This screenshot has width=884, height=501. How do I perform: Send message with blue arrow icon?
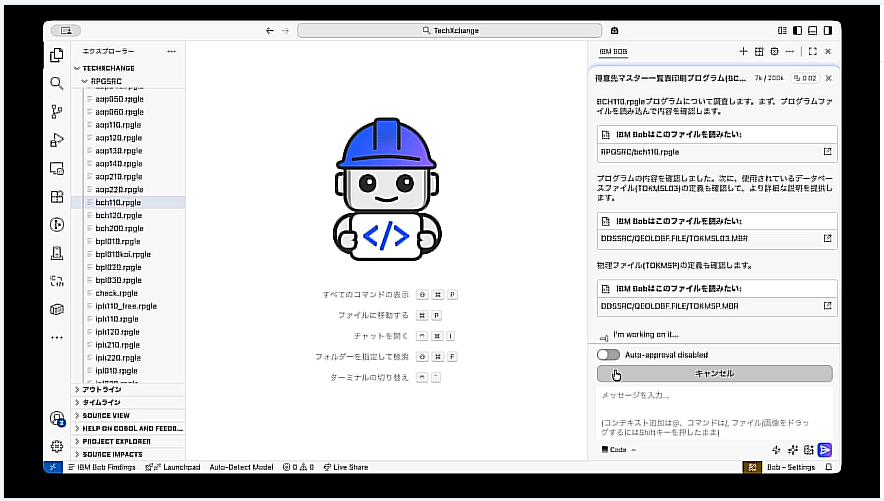[825, 450]
